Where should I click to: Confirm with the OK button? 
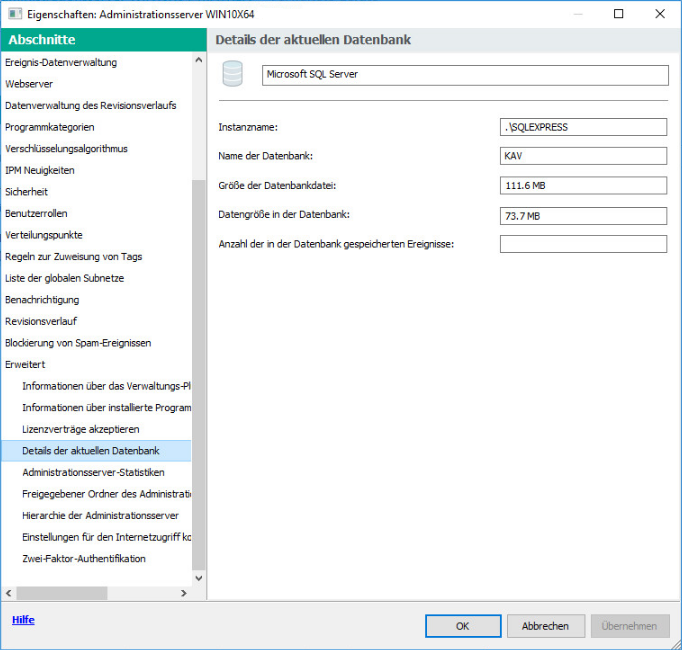pos(463,626)
